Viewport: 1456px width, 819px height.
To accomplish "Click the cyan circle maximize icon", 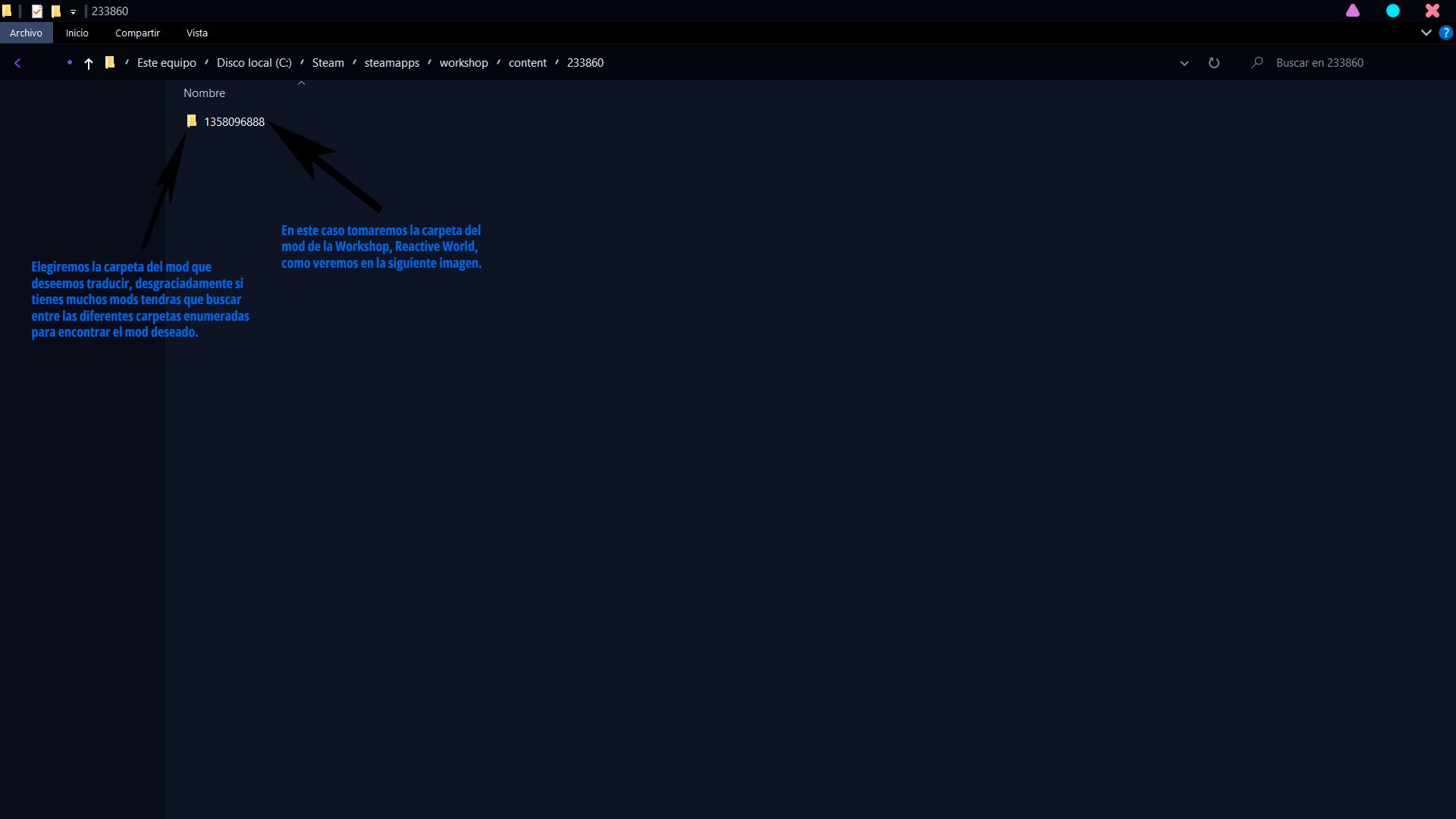I will coord(1392,11).
